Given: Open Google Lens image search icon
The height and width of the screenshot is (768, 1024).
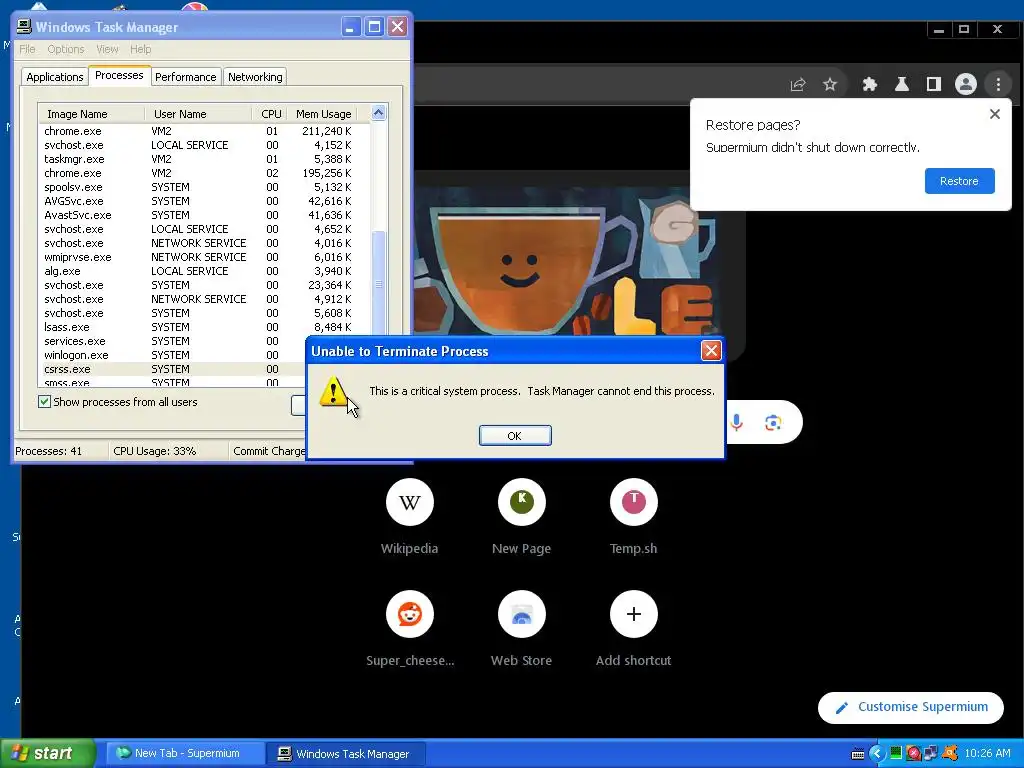Looking at the screenshot, I should 773,423.
